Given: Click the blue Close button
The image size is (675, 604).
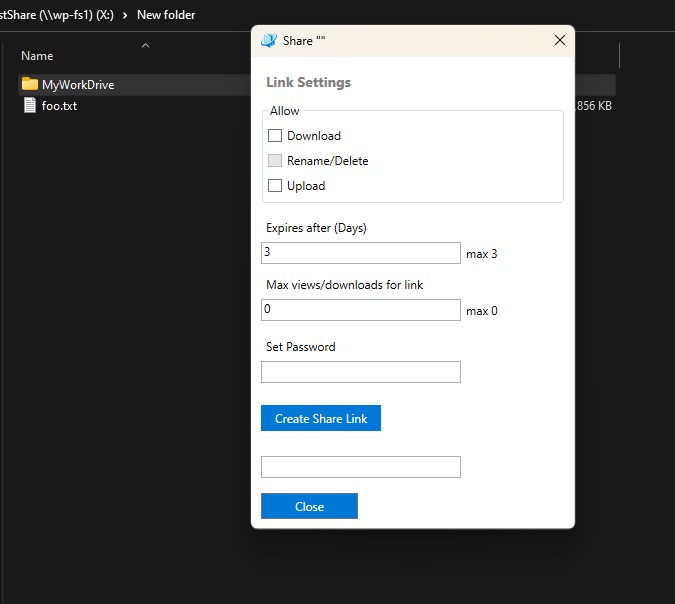Looking at the screenshot, I should [309, 506].
